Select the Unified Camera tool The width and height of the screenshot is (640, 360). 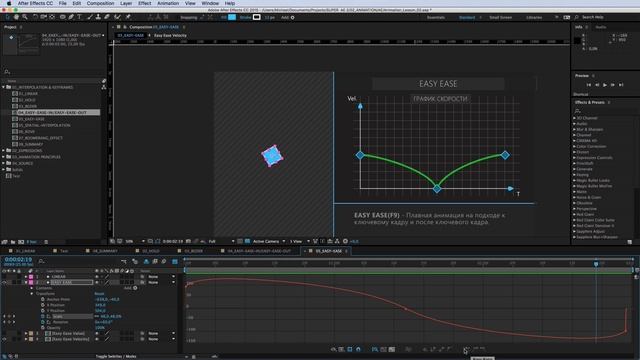pyautogui.click(x=43, y=17)
